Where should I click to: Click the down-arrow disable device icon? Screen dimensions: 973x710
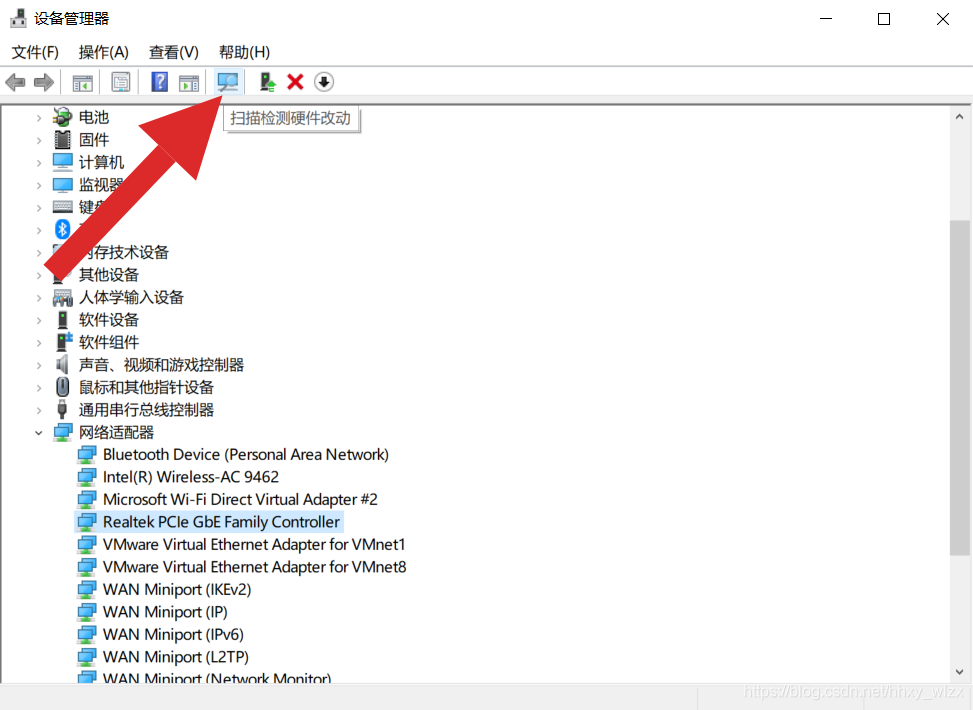(x=324, y=82)
